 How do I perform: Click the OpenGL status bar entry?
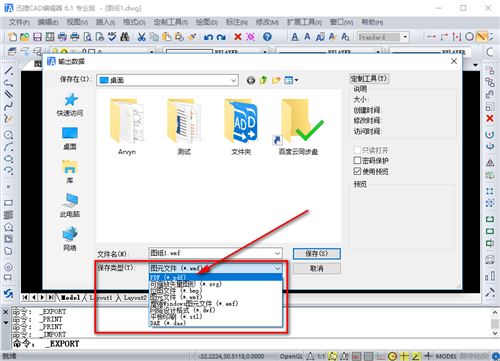tap(291, 356)
